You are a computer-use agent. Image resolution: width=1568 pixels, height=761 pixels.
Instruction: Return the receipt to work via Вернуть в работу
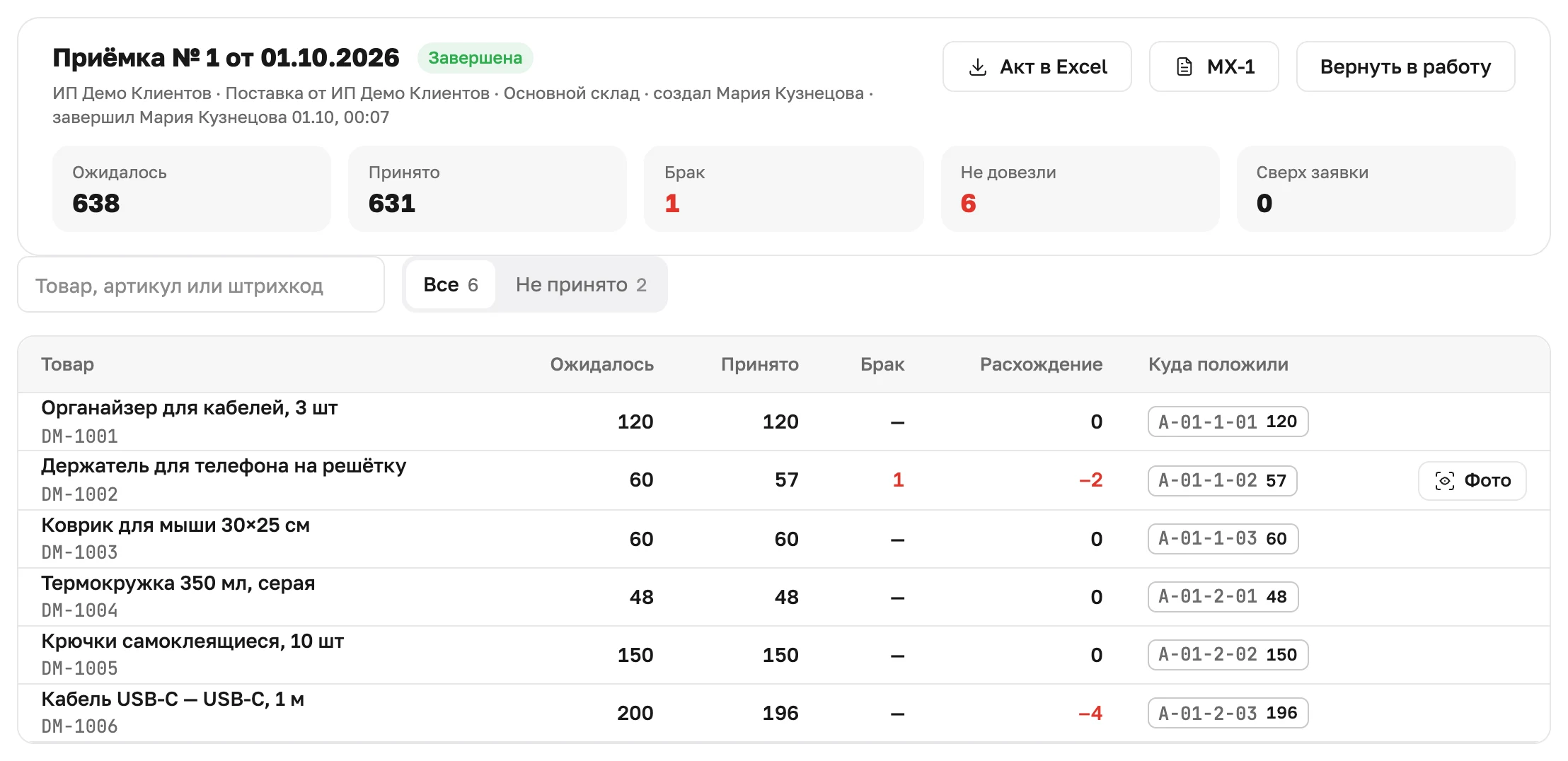[x=1405, y=66]
